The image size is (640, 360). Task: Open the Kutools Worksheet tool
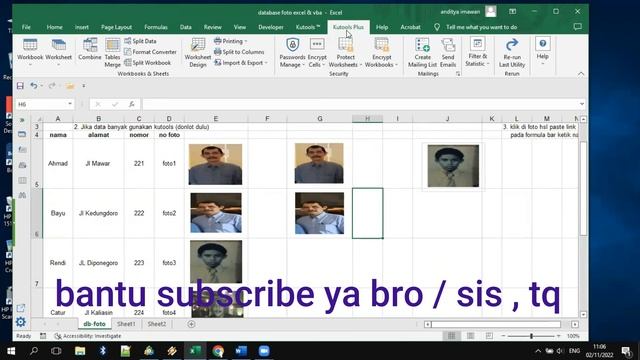58,51
